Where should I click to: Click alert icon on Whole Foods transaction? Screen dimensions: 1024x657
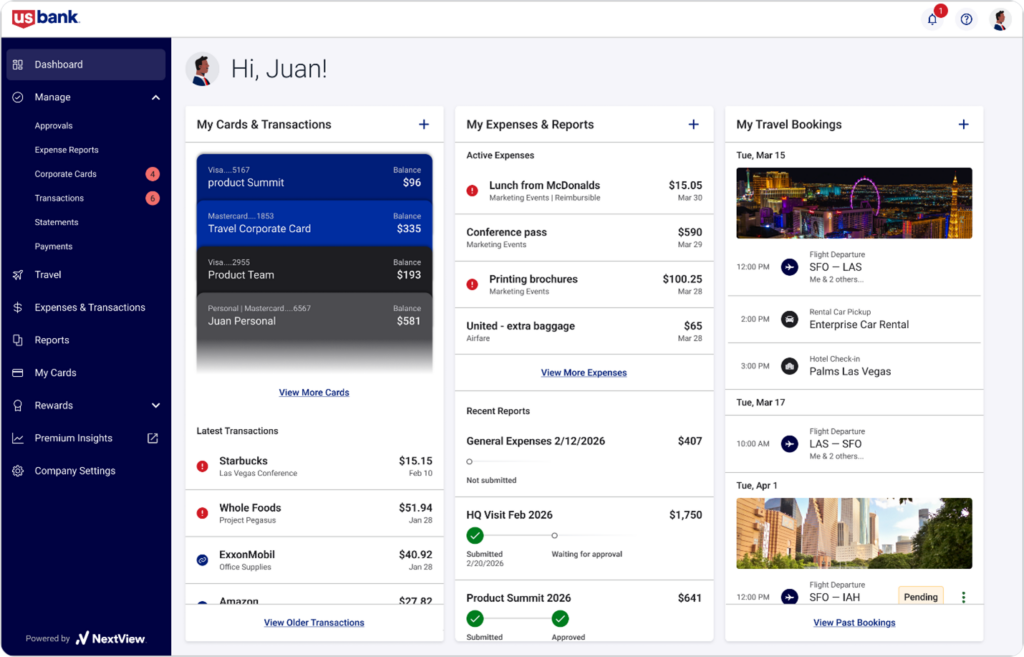pos(202,513)
